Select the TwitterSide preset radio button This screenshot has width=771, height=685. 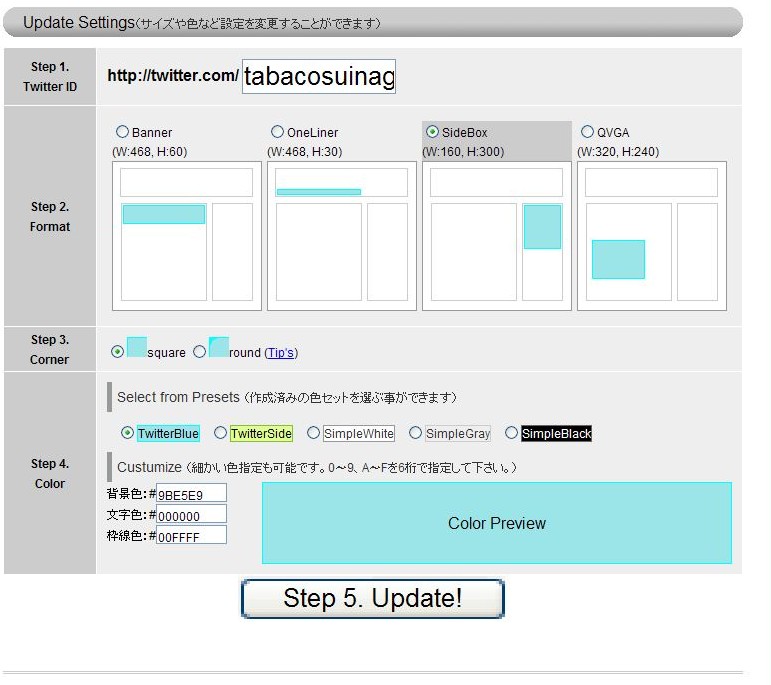pos(220,433)
